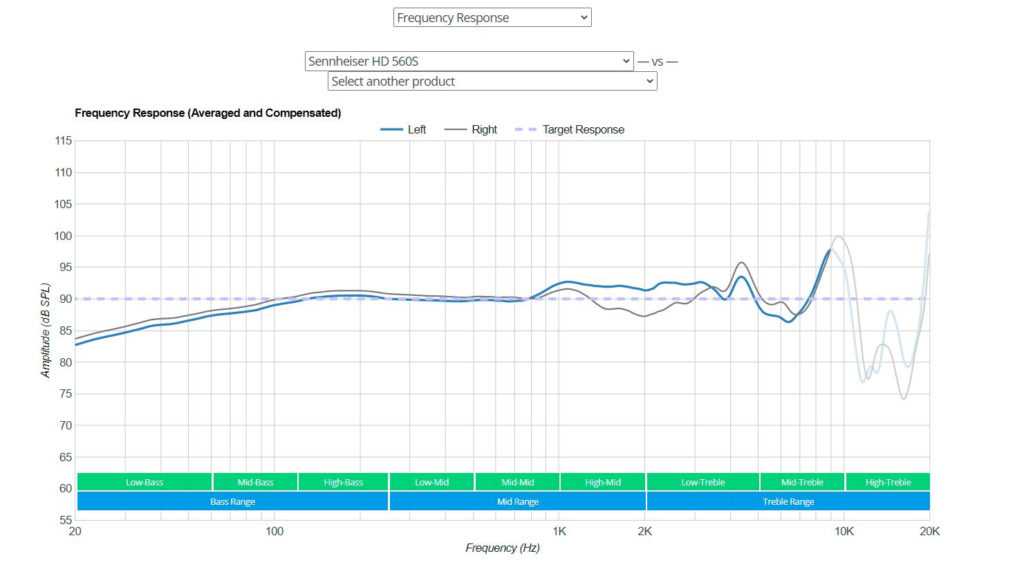
Task: Select the Mid-Bass band segment
Action: click(x=255, y=482)
